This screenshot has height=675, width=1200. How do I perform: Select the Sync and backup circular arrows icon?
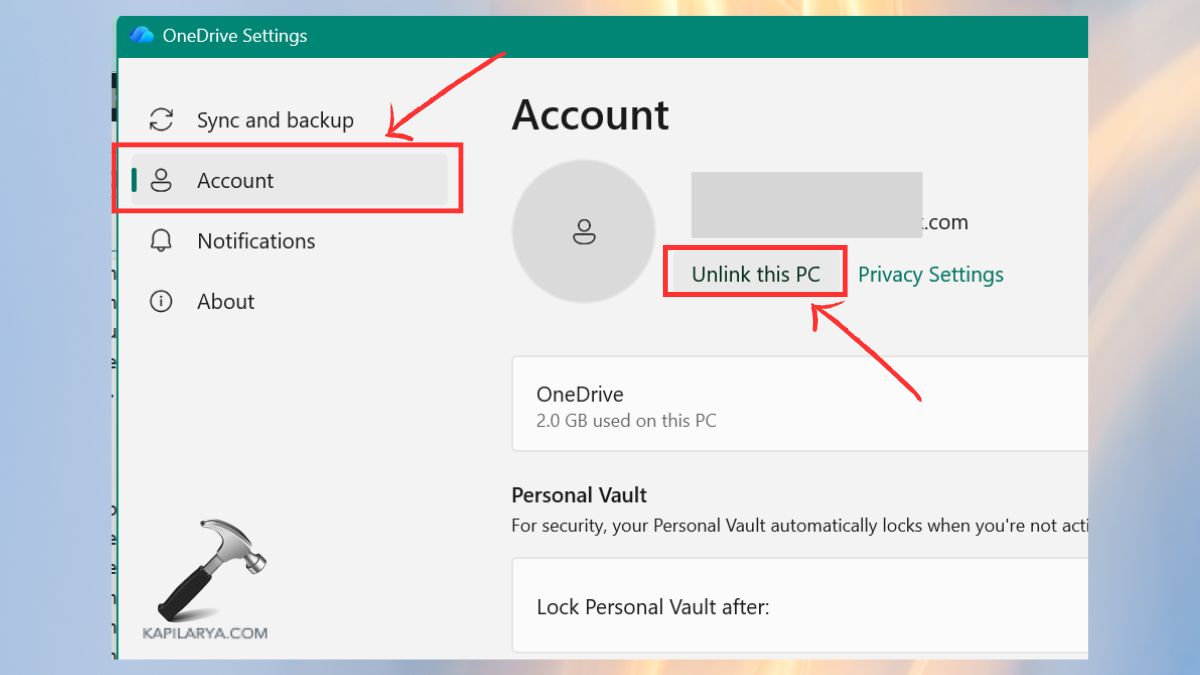(161, 119)
